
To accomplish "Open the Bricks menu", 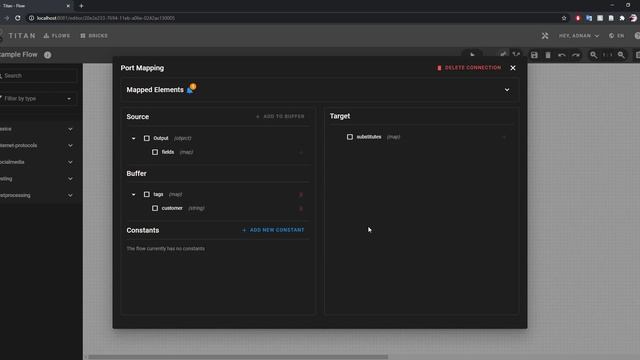I will tap(94, 36).
